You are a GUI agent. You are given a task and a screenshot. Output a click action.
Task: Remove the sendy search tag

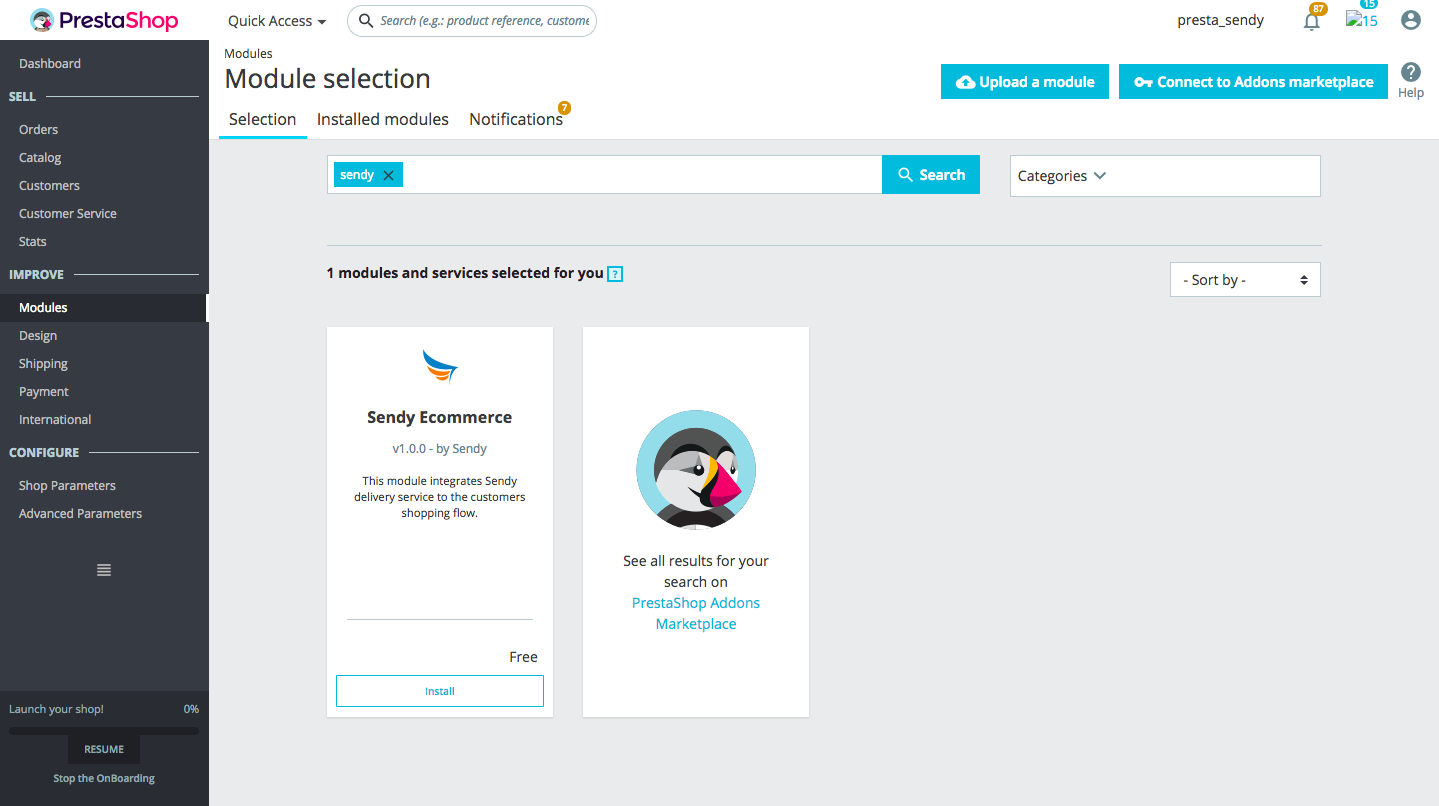(x=388, y=175)
